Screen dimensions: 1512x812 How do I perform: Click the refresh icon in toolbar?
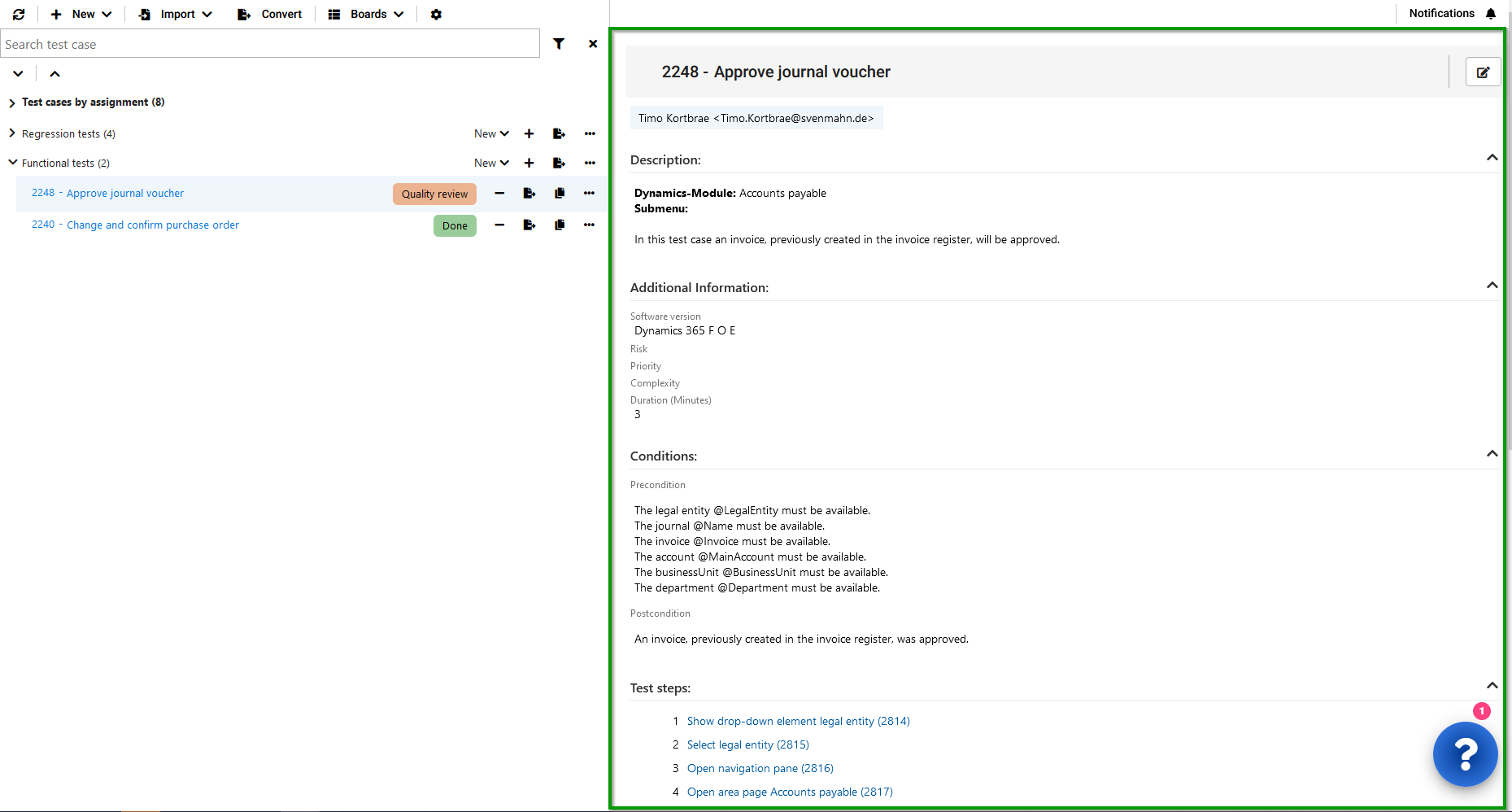pos(19,15)
